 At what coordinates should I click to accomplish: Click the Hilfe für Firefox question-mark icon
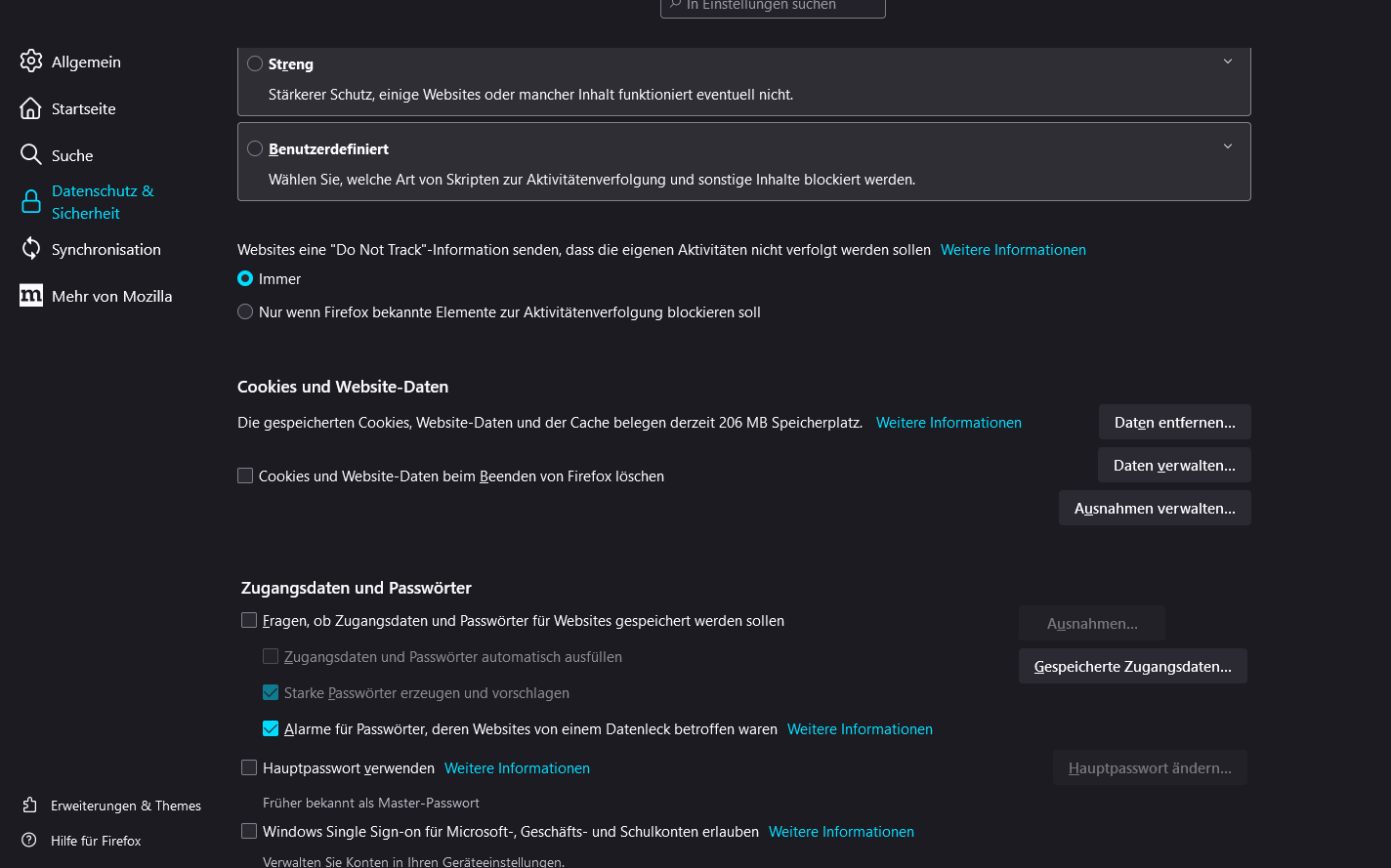tap(30, 841)
